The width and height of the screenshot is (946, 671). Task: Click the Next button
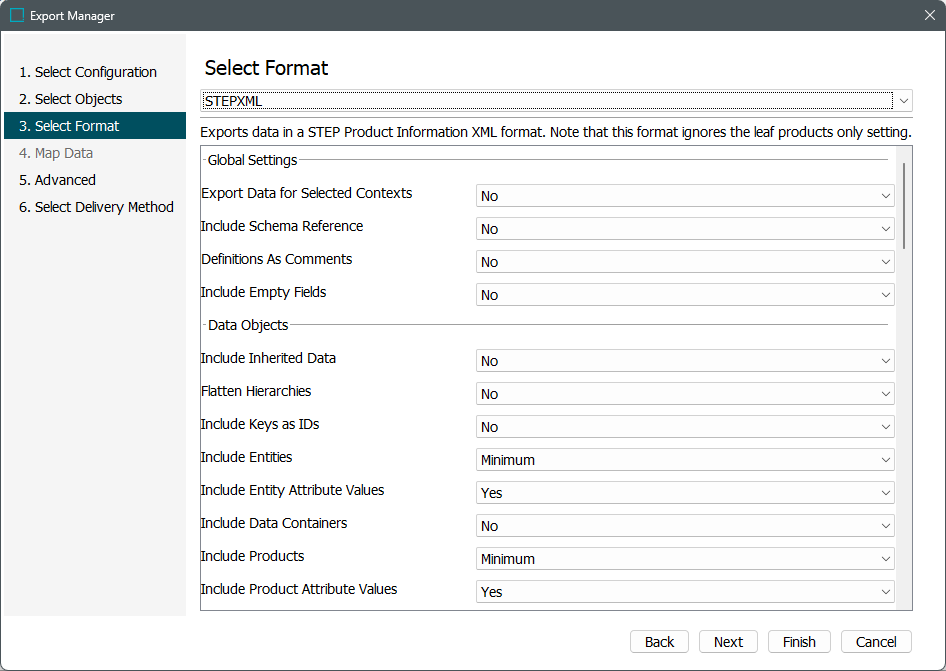728,642
